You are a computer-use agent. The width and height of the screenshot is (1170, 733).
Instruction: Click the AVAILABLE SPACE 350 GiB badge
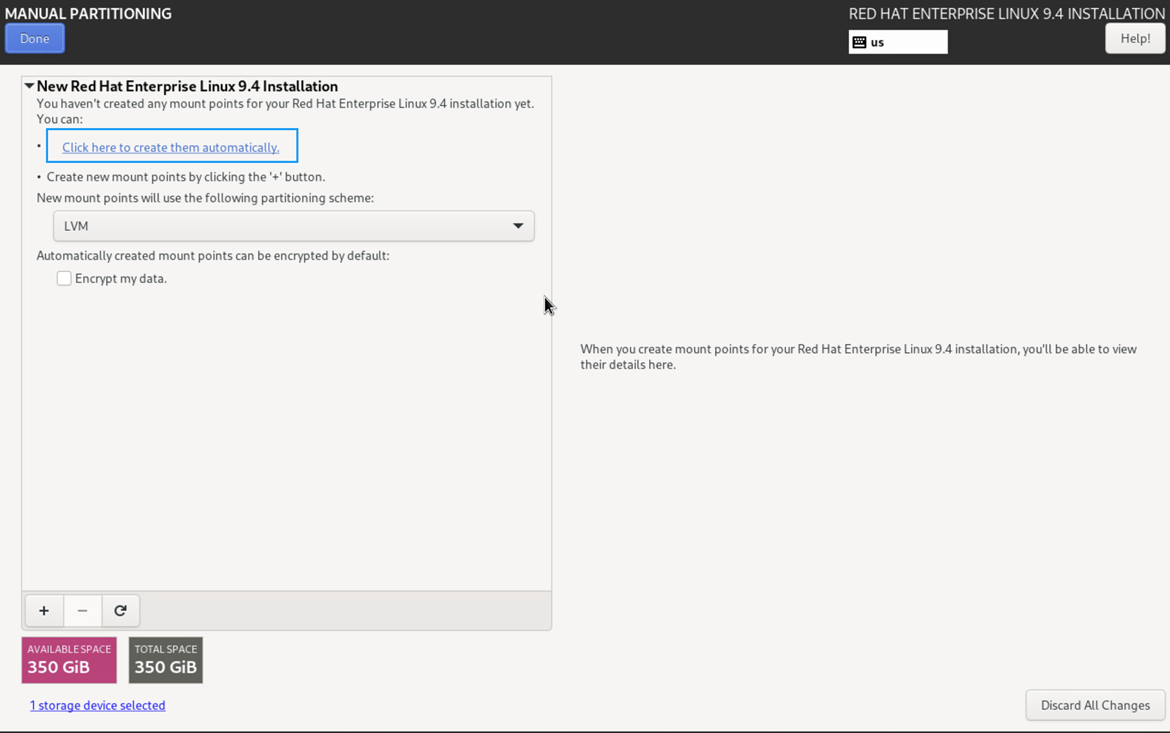pos(69,660)
